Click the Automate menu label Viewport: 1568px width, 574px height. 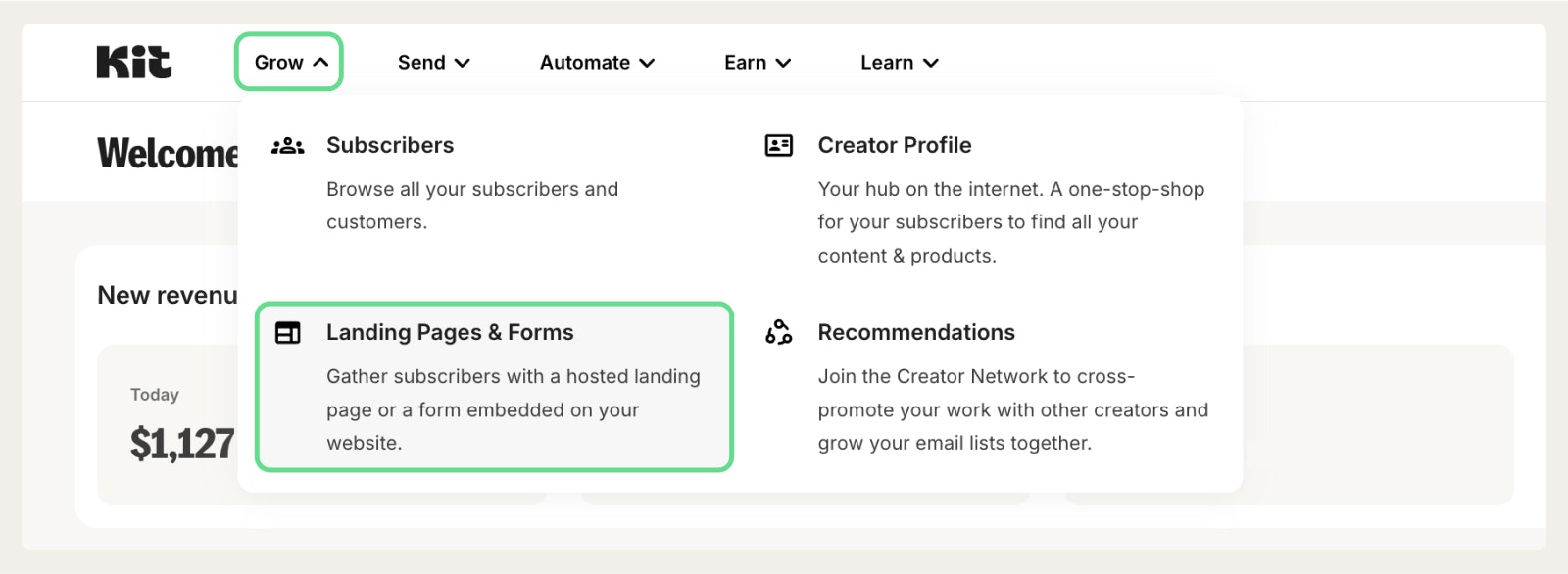point(584,63)
